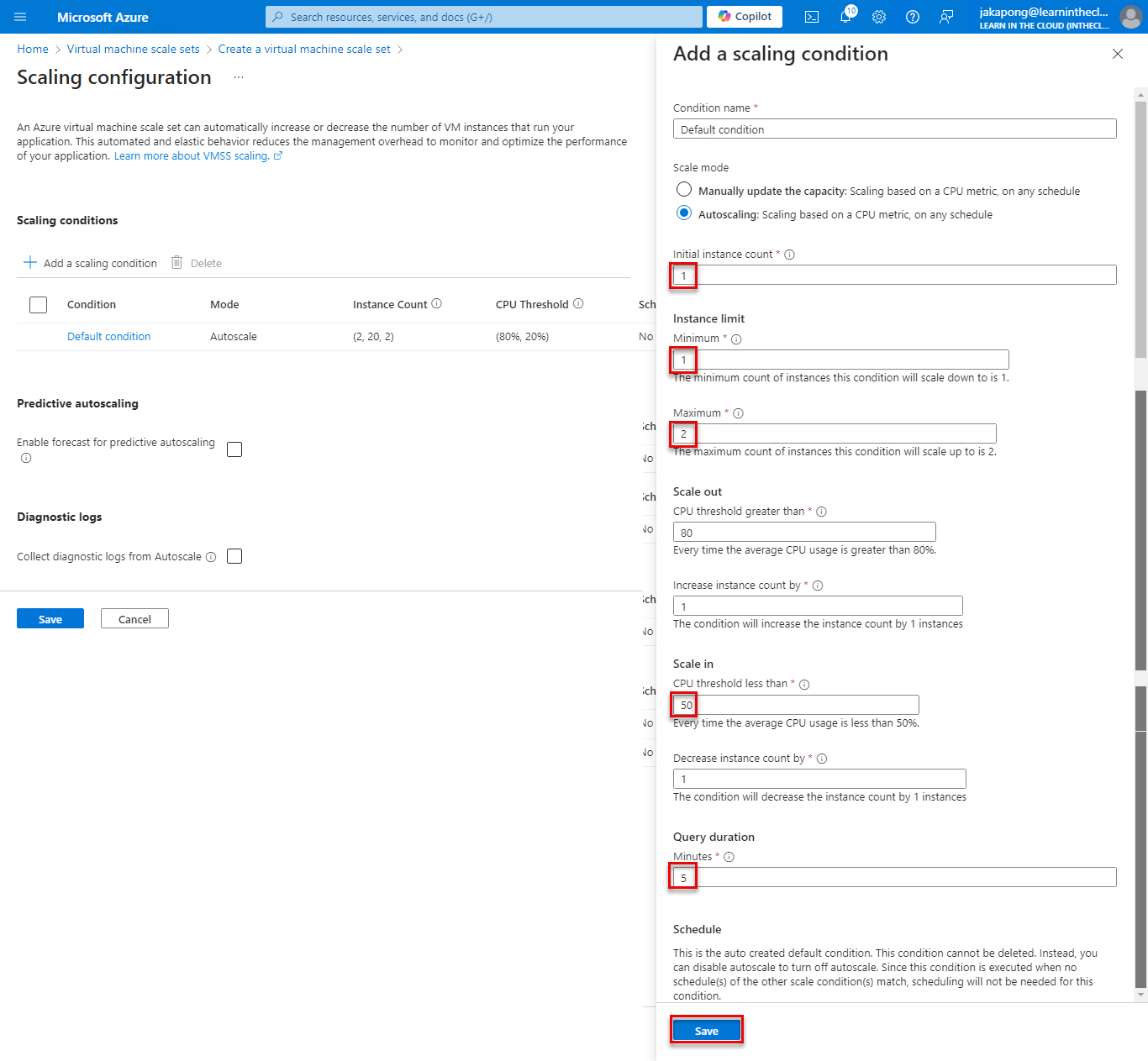
Task: Click the Minimum info icon
Action: (x=736, y=339)
